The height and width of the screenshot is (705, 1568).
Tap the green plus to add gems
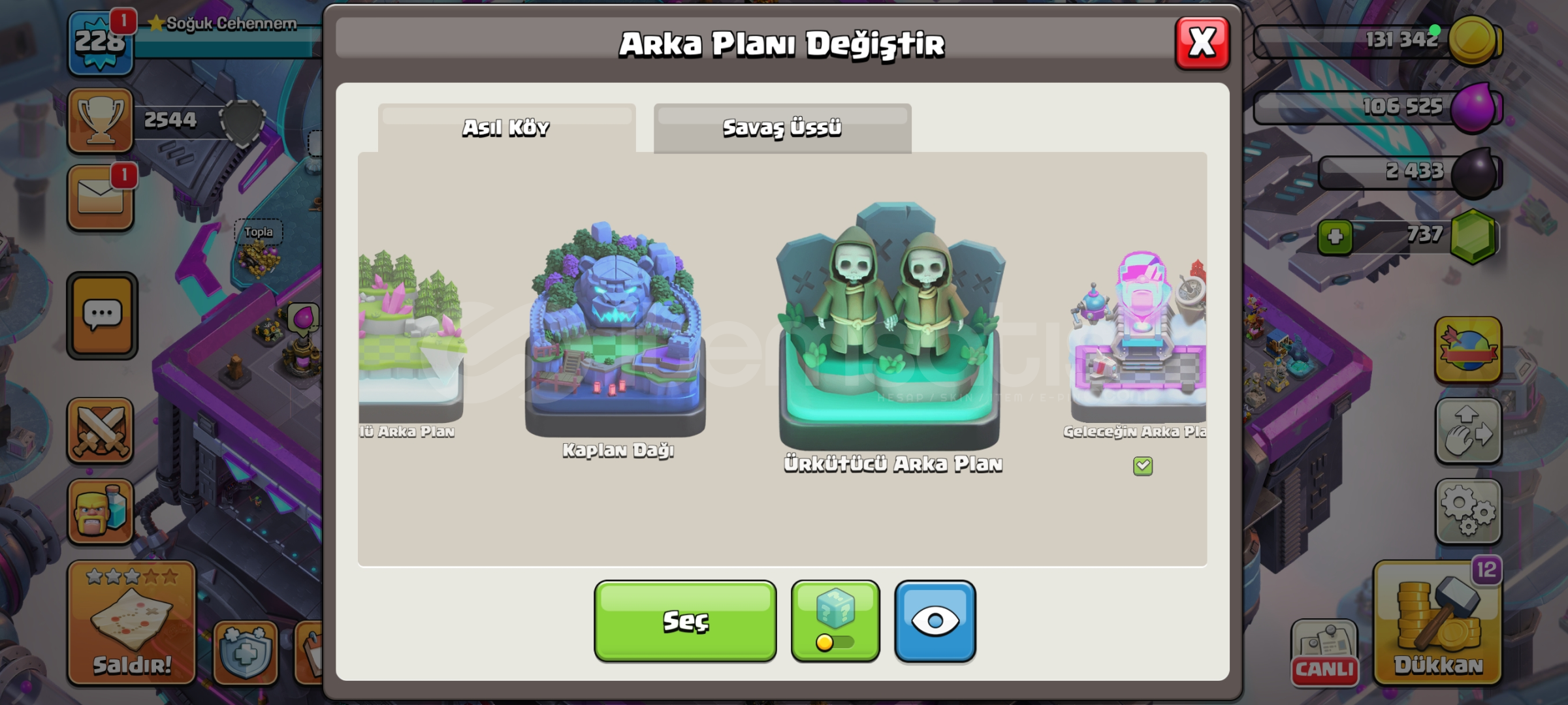(1335, 237)
